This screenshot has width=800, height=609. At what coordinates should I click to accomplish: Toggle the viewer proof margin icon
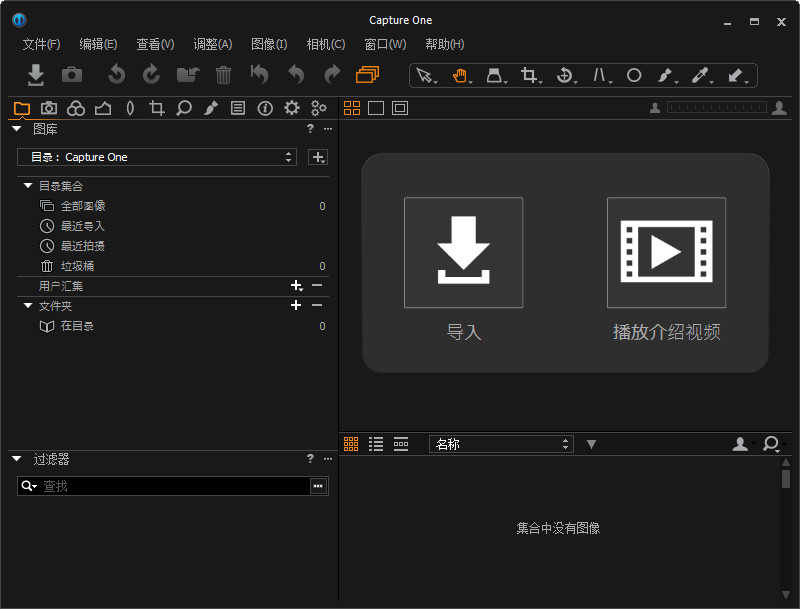400,108
